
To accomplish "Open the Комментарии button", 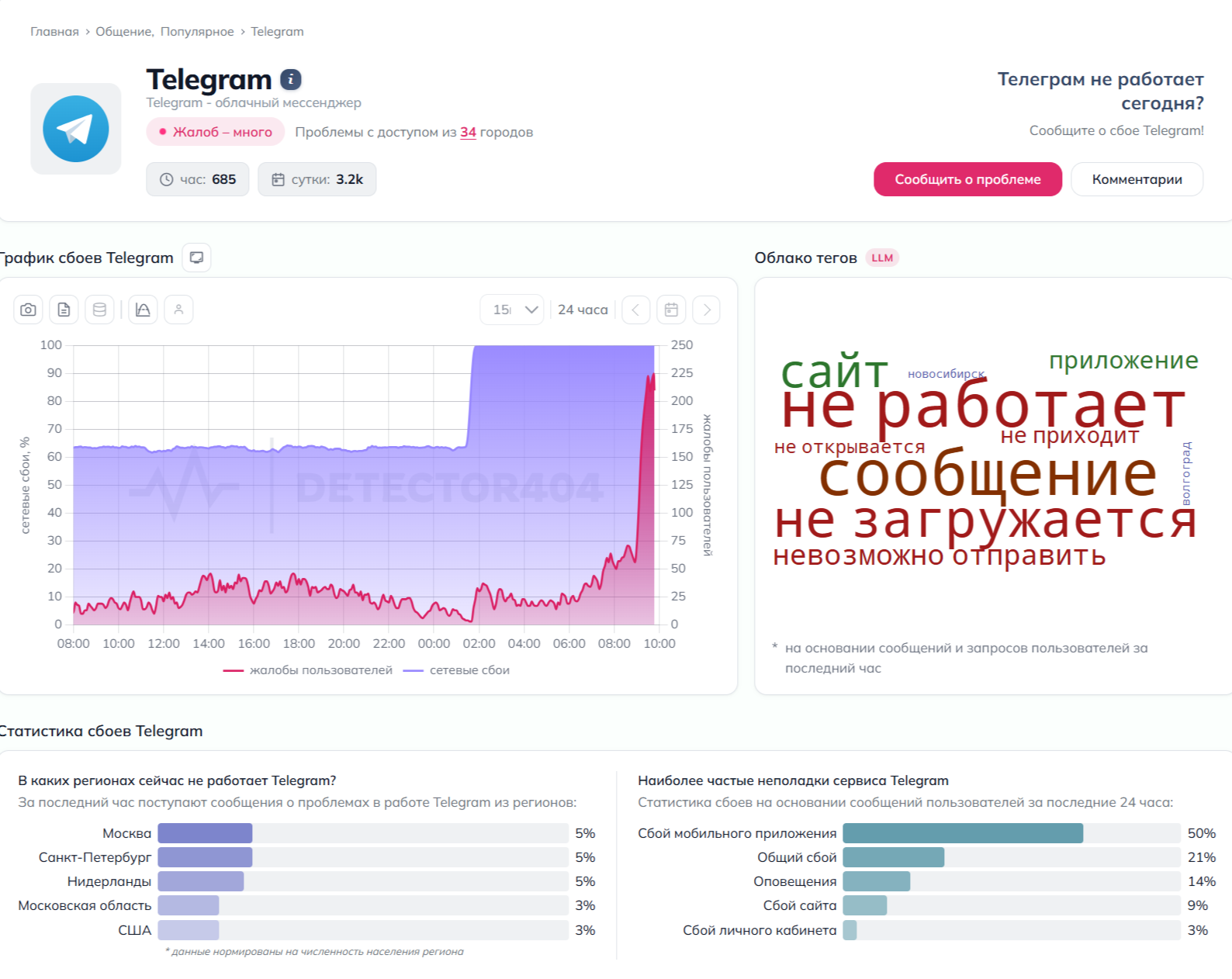I will tap(1137, 179).
